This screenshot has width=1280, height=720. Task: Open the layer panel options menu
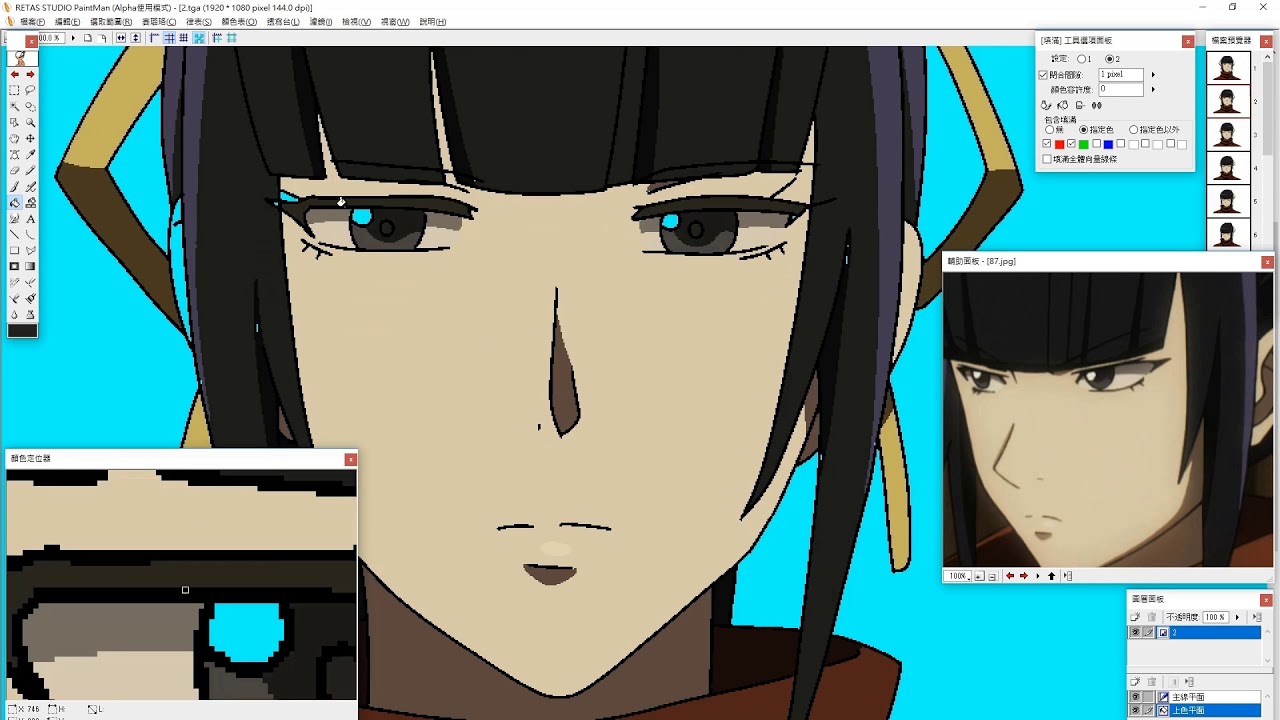(1257, 617)
